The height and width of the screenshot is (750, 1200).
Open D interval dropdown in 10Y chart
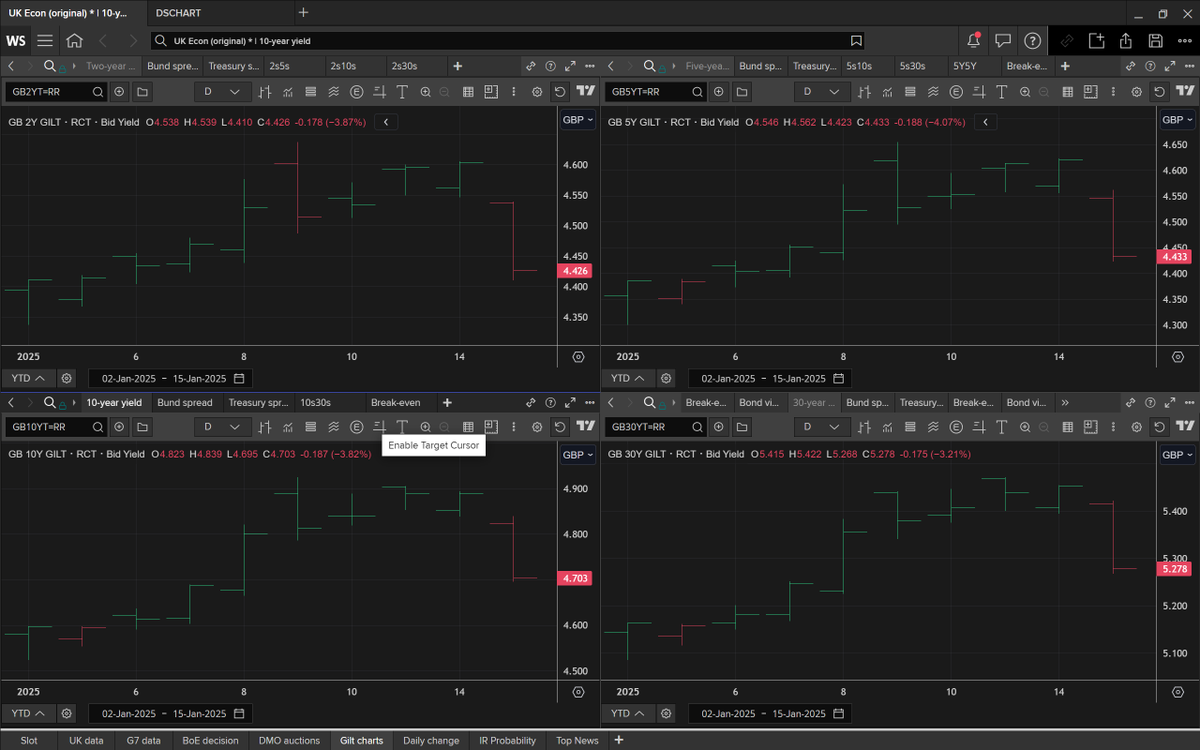pos(222,427)
